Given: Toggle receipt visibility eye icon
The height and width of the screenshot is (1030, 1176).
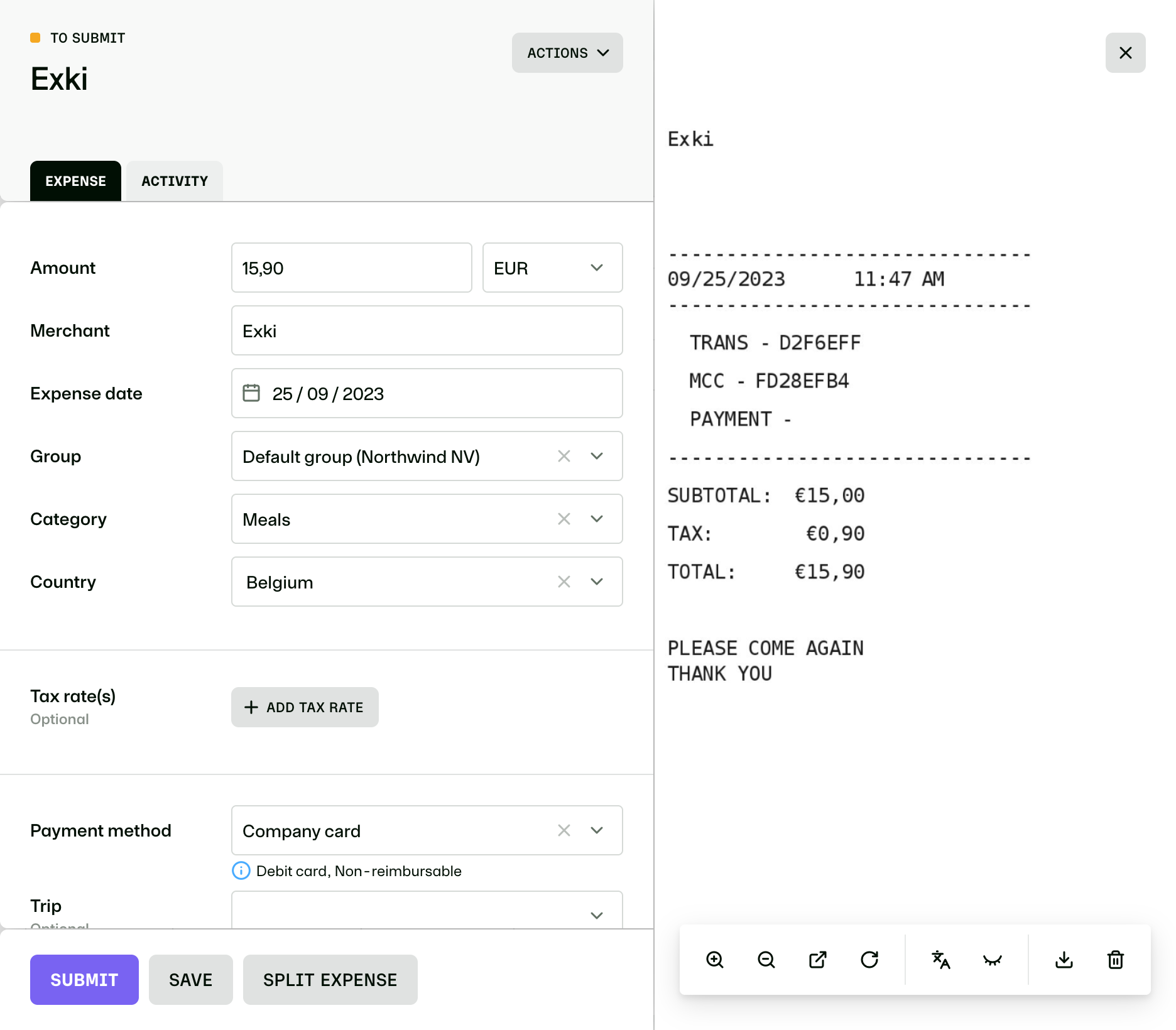Looking at the screenshot, I should (992, 960).
